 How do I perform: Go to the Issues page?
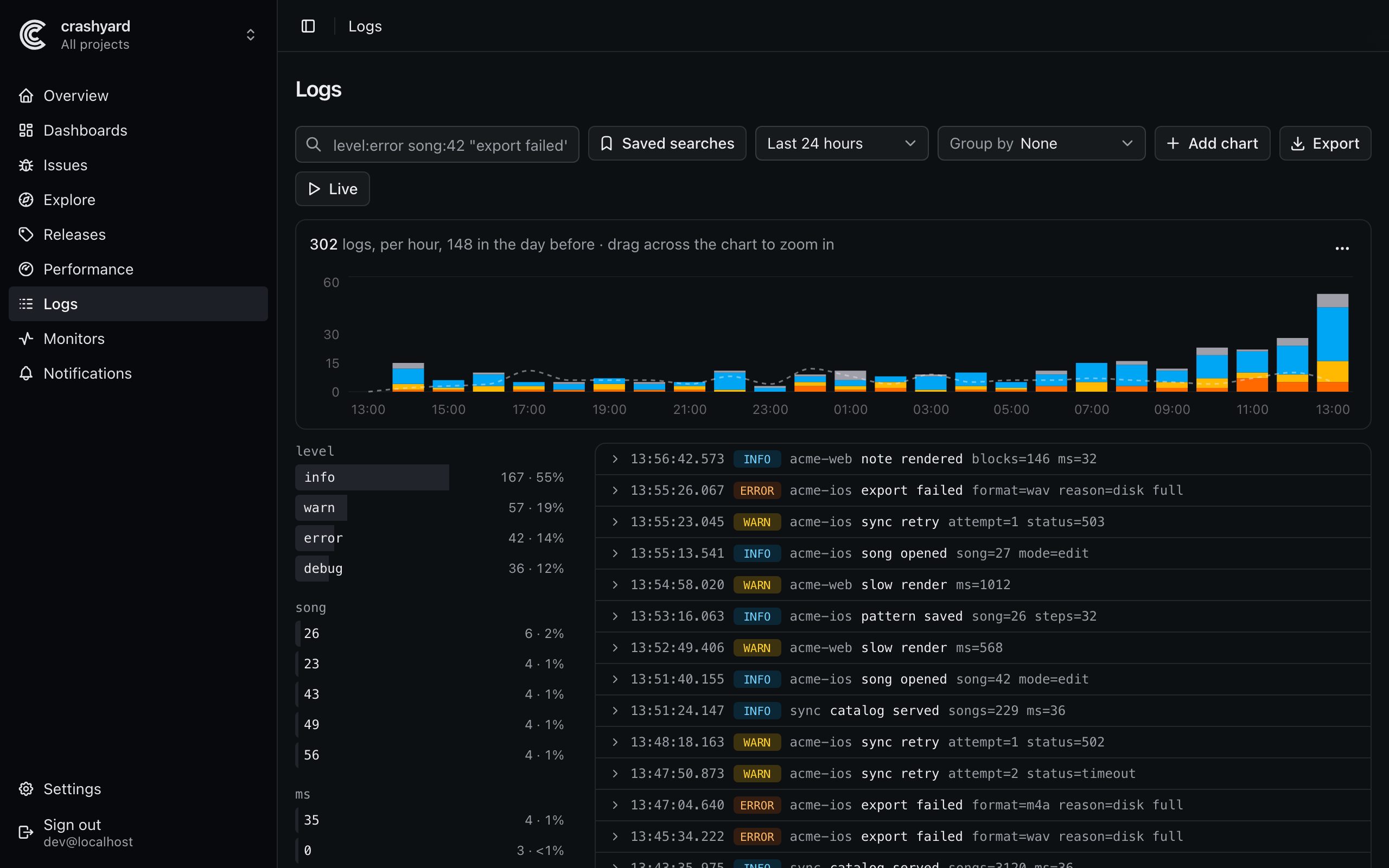click(x=138, y=165)
